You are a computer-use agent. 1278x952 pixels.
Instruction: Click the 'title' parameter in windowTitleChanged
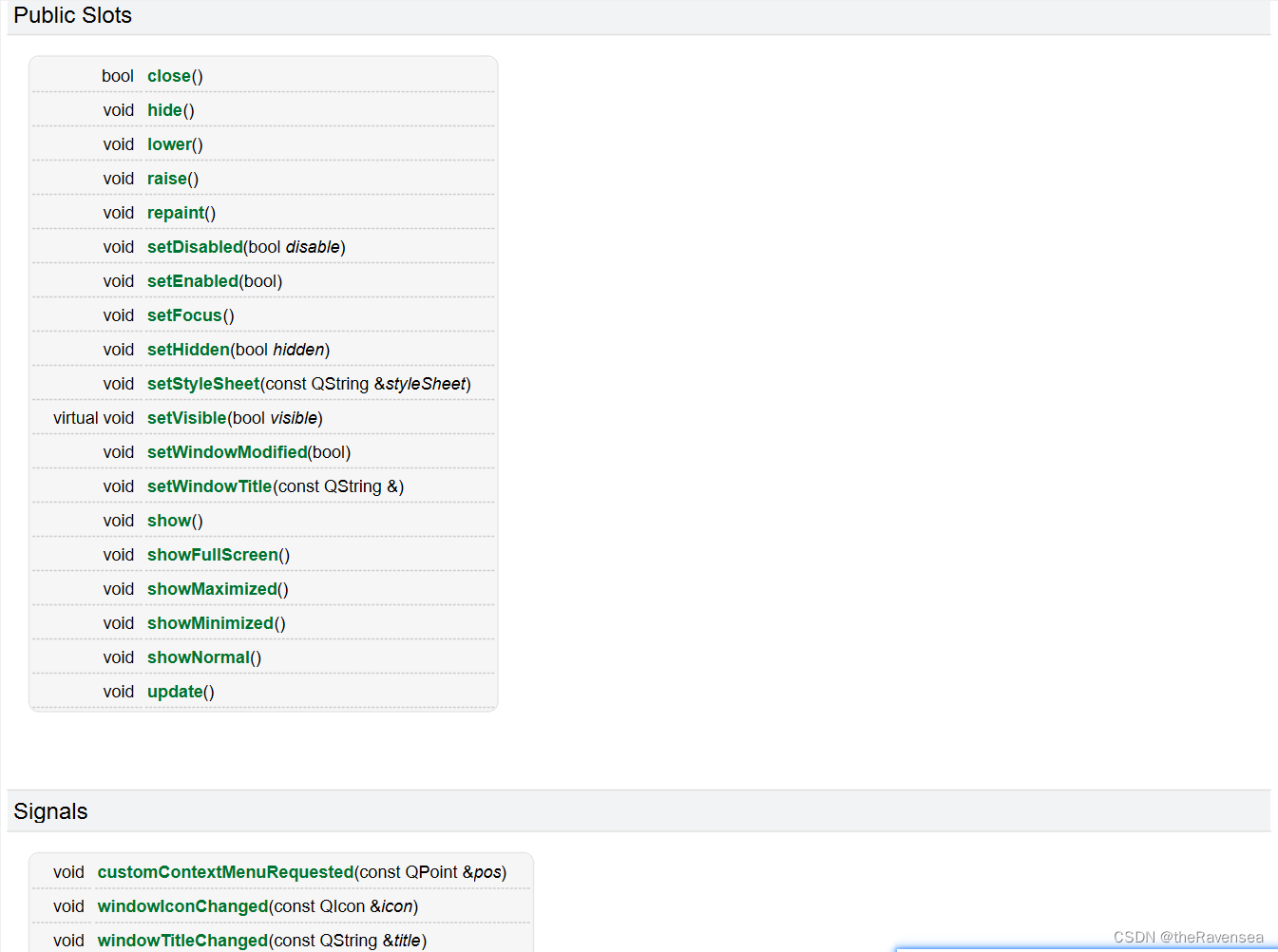tap(408, 941)
